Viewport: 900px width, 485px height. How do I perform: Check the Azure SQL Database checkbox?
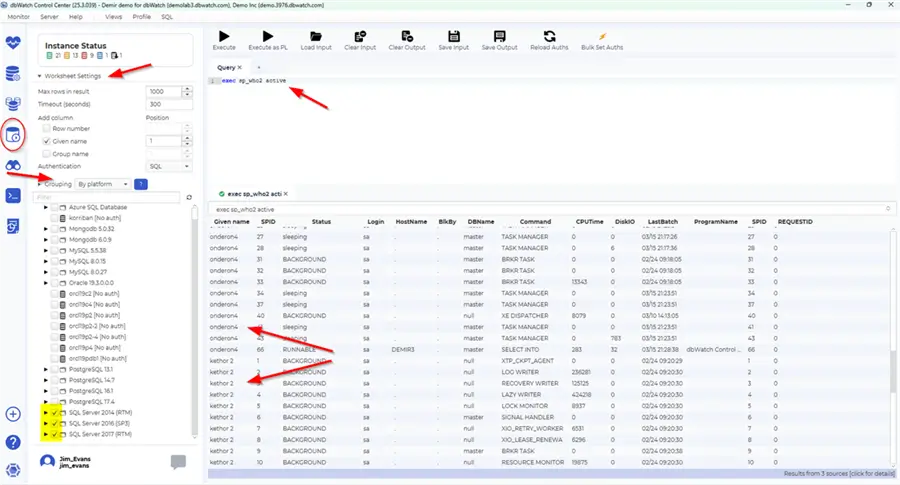[55, 207]
